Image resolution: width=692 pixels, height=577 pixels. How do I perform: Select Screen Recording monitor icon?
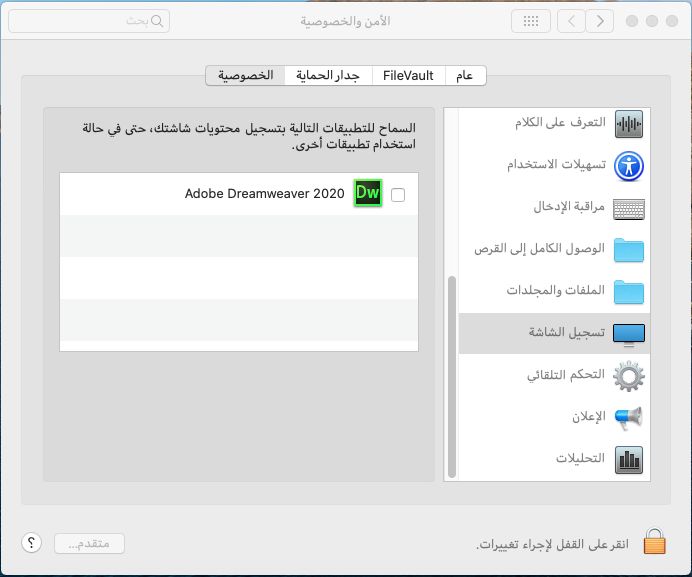click(629, 335)
